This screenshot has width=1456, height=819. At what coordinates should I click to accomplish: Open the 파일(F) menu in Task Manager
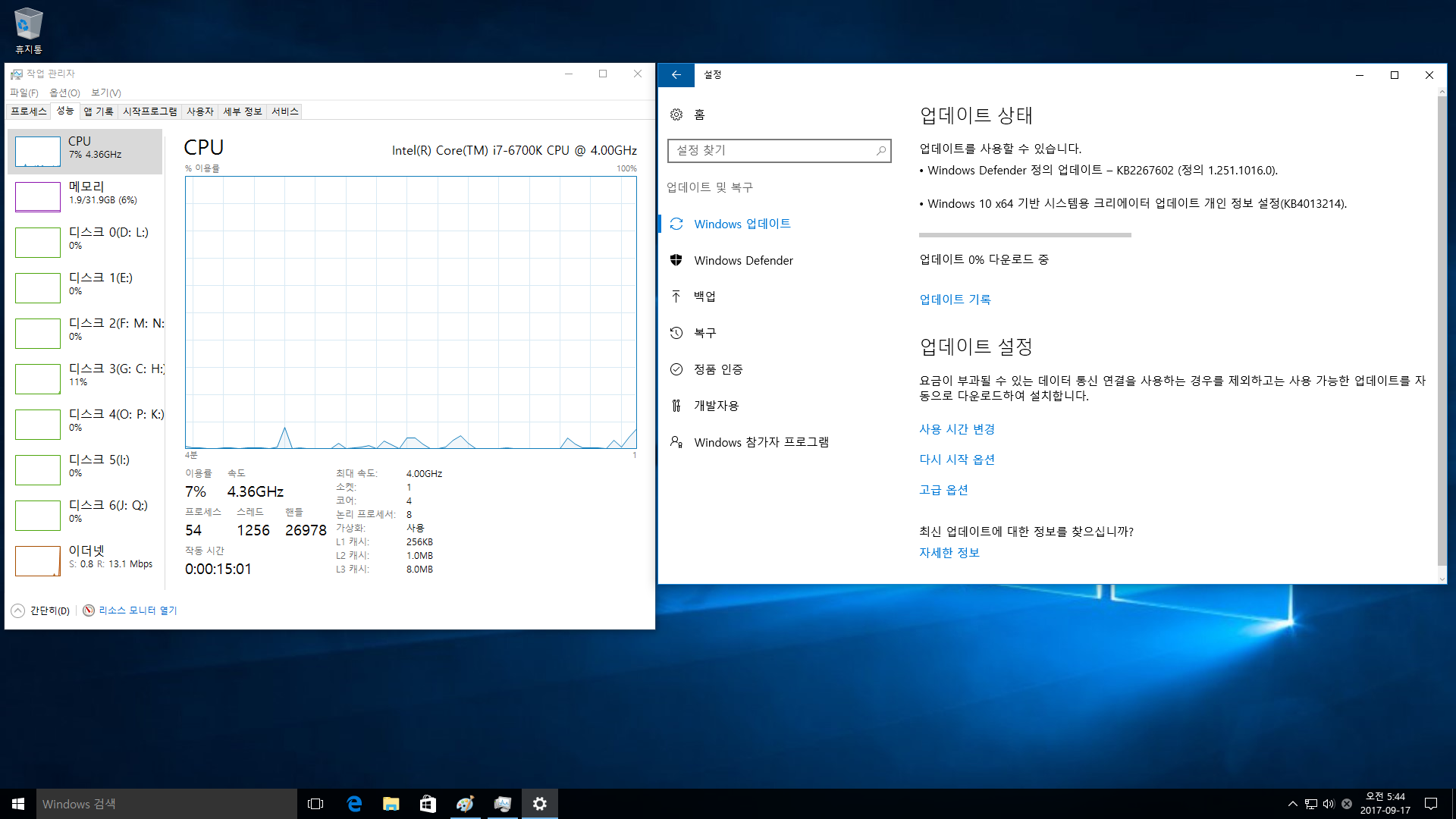(x=24, y=93)
